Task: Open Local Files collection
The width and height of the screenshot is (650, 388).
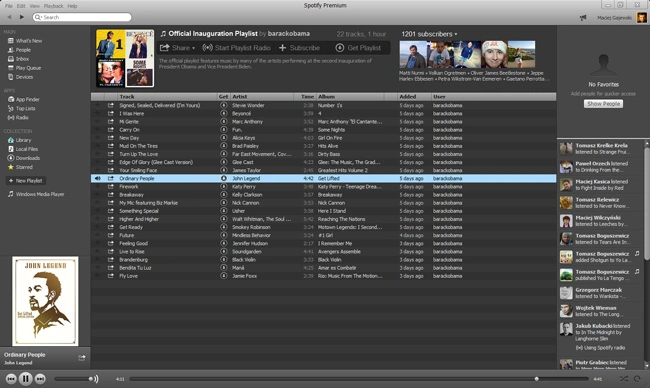Action: [x=23, y=149]
